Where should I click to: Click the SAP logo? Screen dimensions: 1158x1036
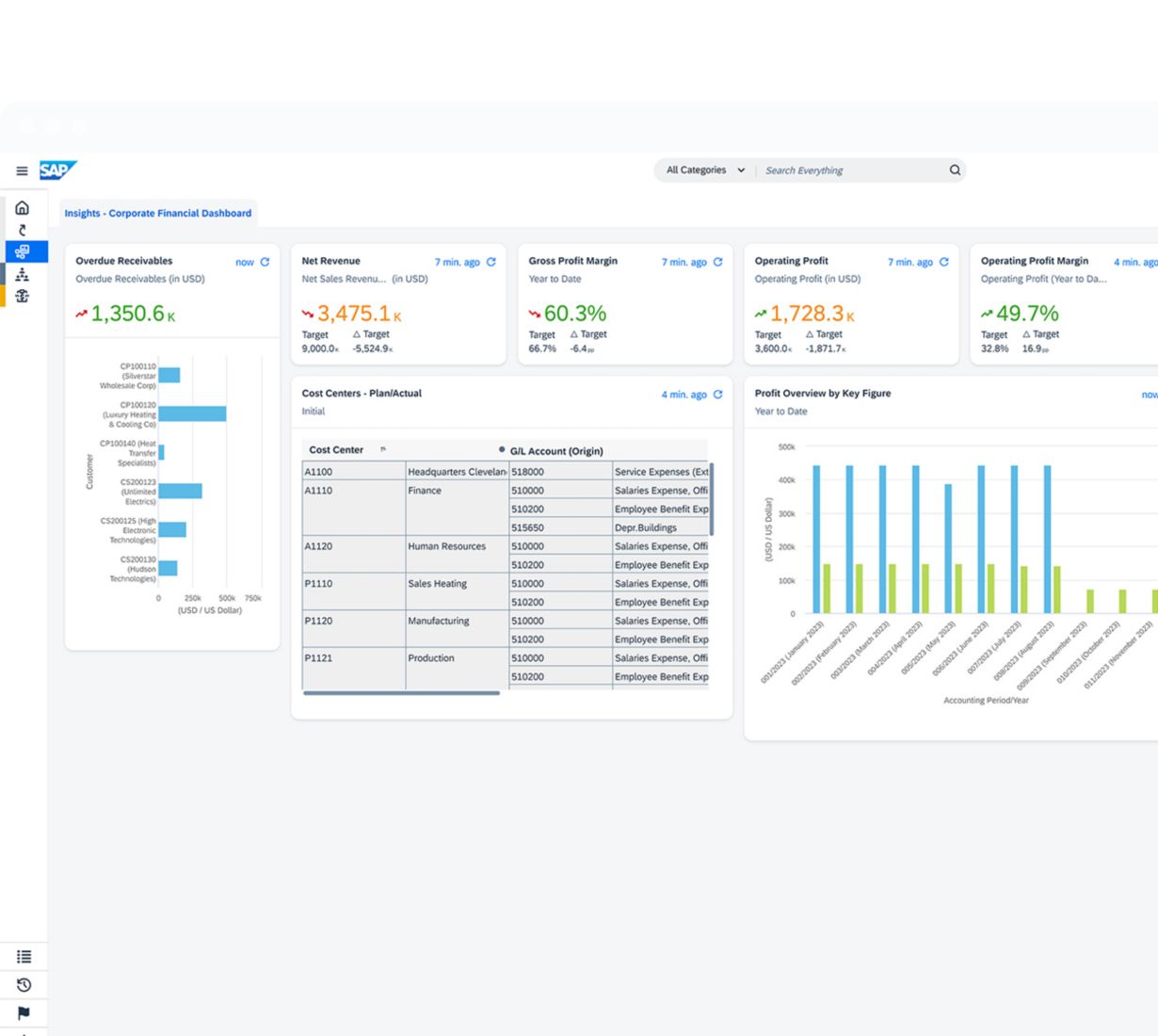click(57, 170)
